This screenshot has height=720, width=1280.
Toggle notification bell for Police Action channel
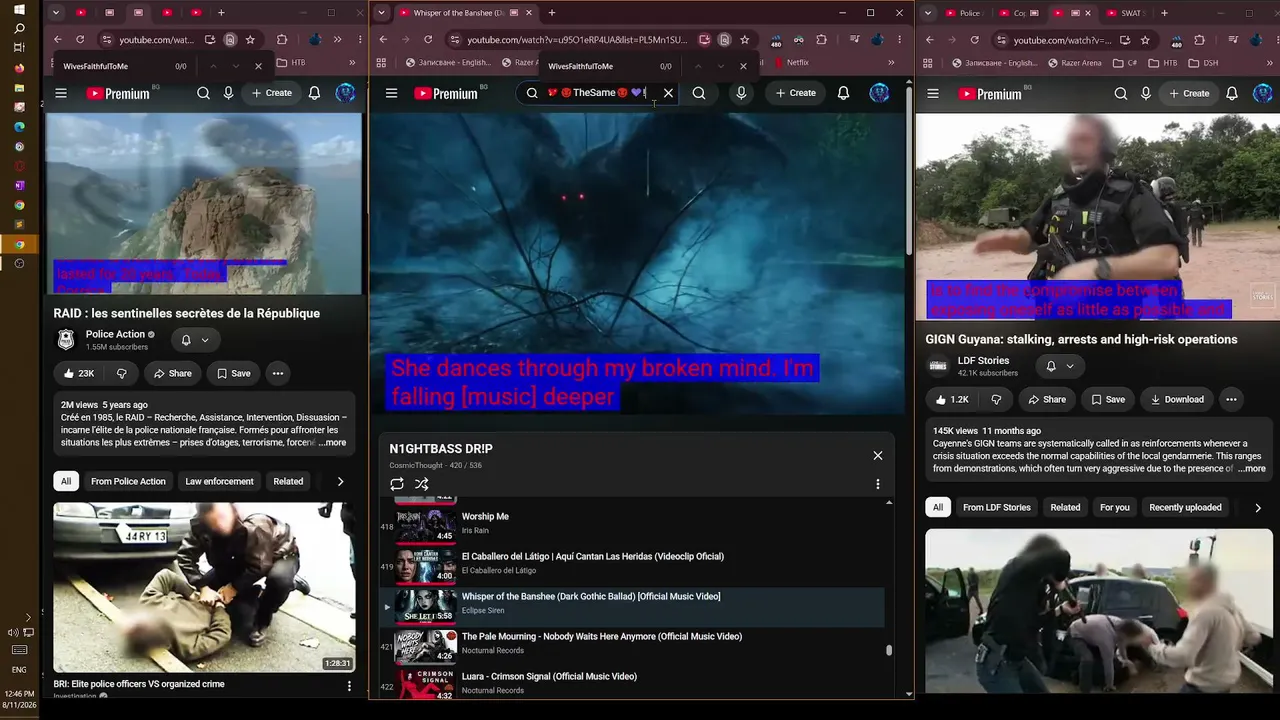point(195,340)
